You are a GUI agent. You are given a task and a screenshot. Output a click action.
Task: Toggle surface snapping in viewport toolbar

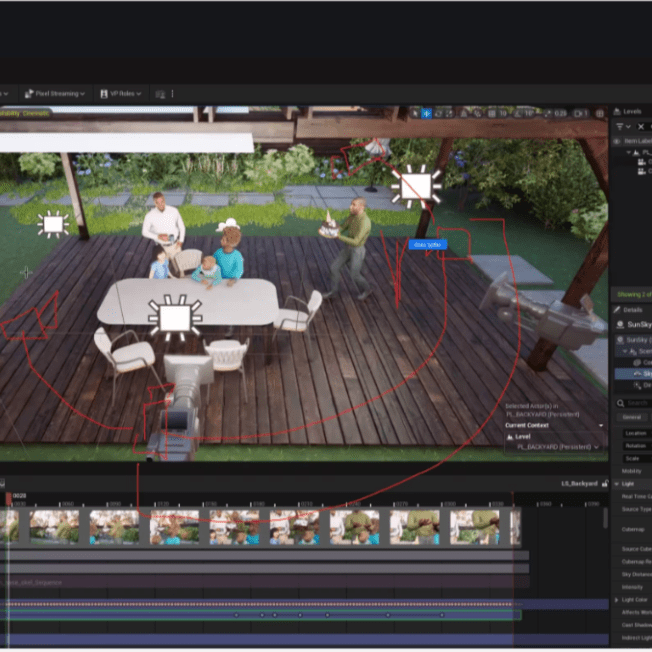click(x=464, y=113)
